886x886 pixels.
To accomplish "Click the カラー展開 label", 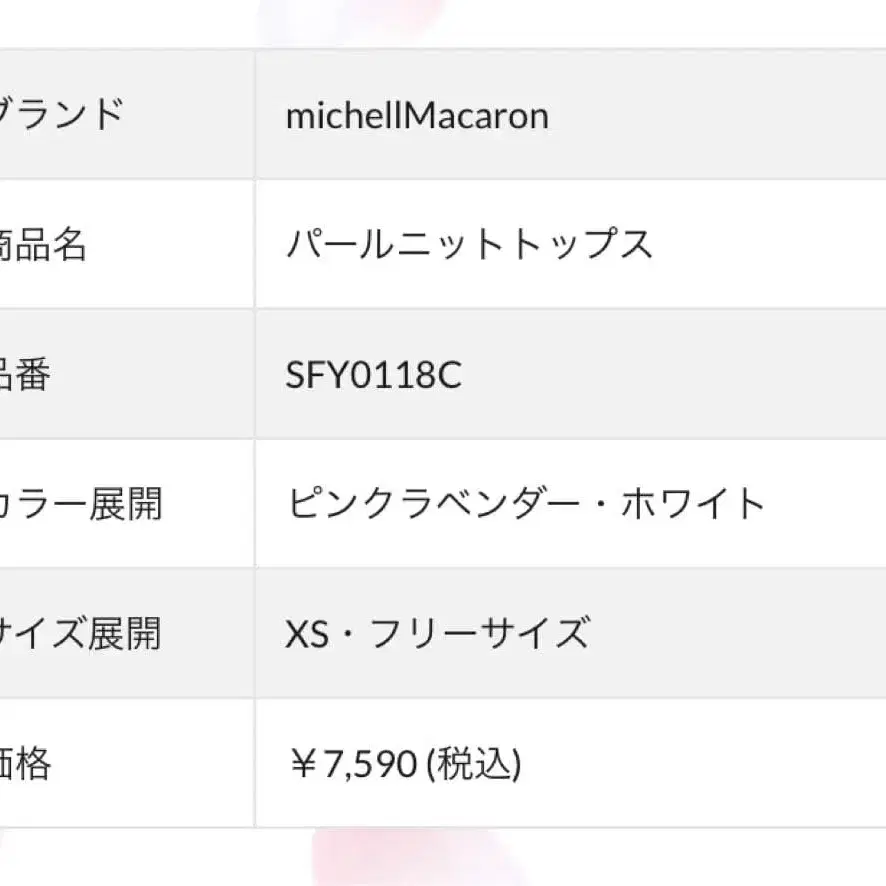I will coord(80,504).
